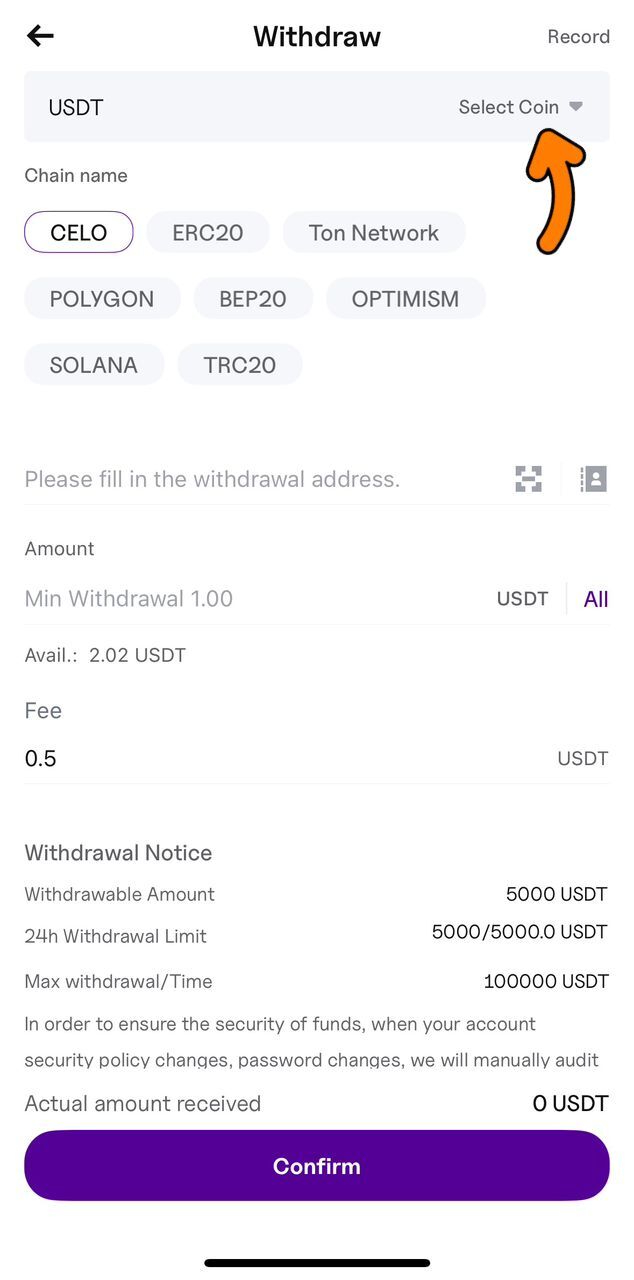Select the OPTIMISM chain
Viewport: 634px width, 1280px height.
point(406,298)
